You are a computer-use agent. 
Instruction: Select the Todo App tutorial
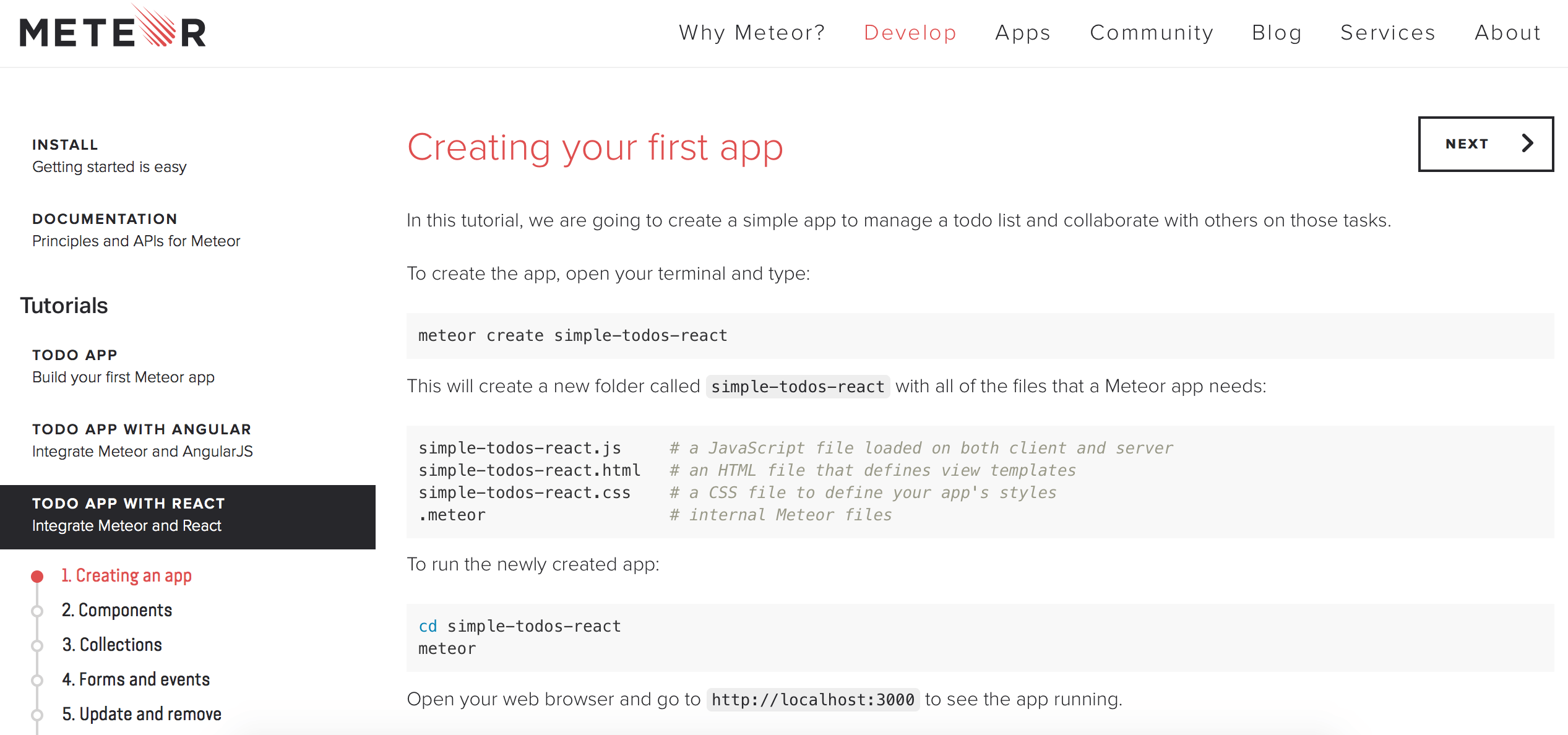123,366
